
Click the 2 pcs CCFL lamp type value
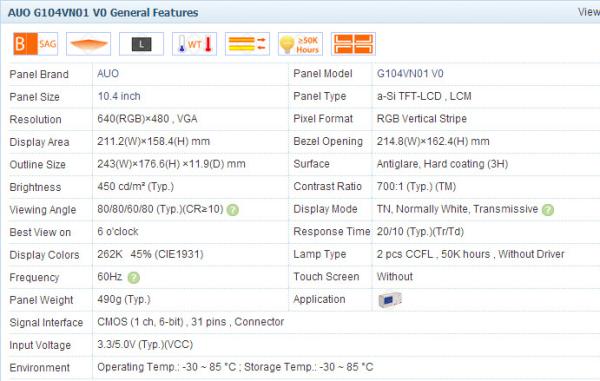pos(471,254)
